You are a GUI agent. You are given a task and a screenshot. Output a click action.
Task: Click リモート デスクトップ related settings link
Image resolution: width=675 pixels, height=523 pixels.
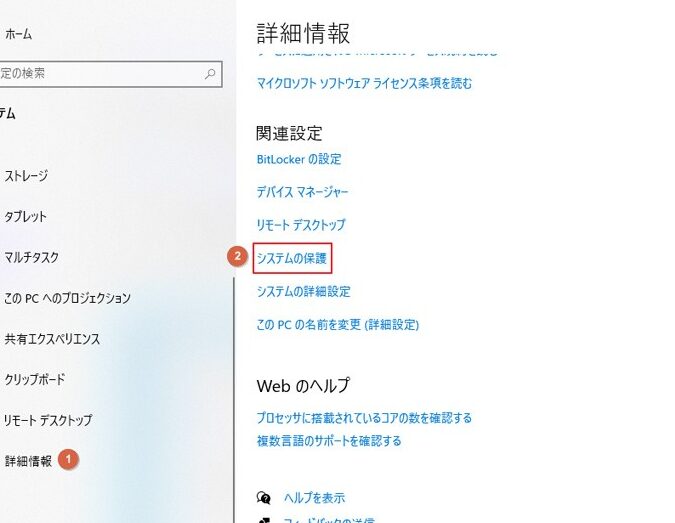(x=301, y=225)
